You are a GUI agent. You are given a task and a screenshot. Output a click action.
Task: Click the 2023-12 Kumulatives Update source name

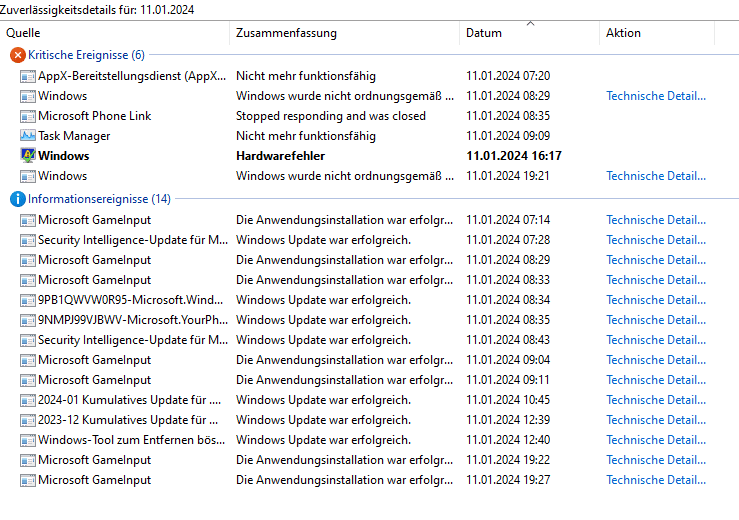click(128, 420)
